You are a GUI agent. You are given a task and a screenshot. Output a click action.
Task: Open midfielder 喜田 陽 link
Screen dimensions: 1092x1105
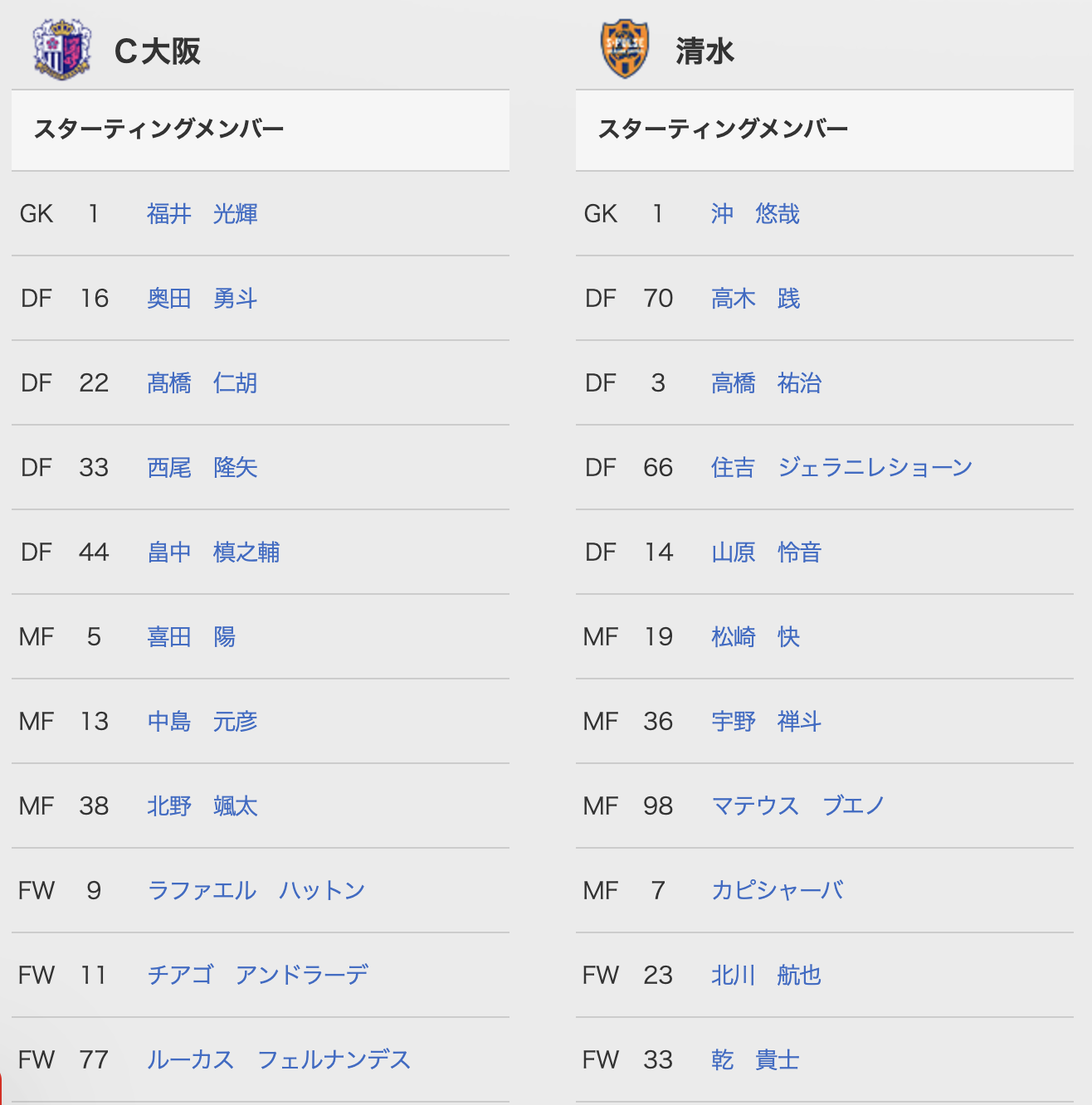(x=192, y=637)
